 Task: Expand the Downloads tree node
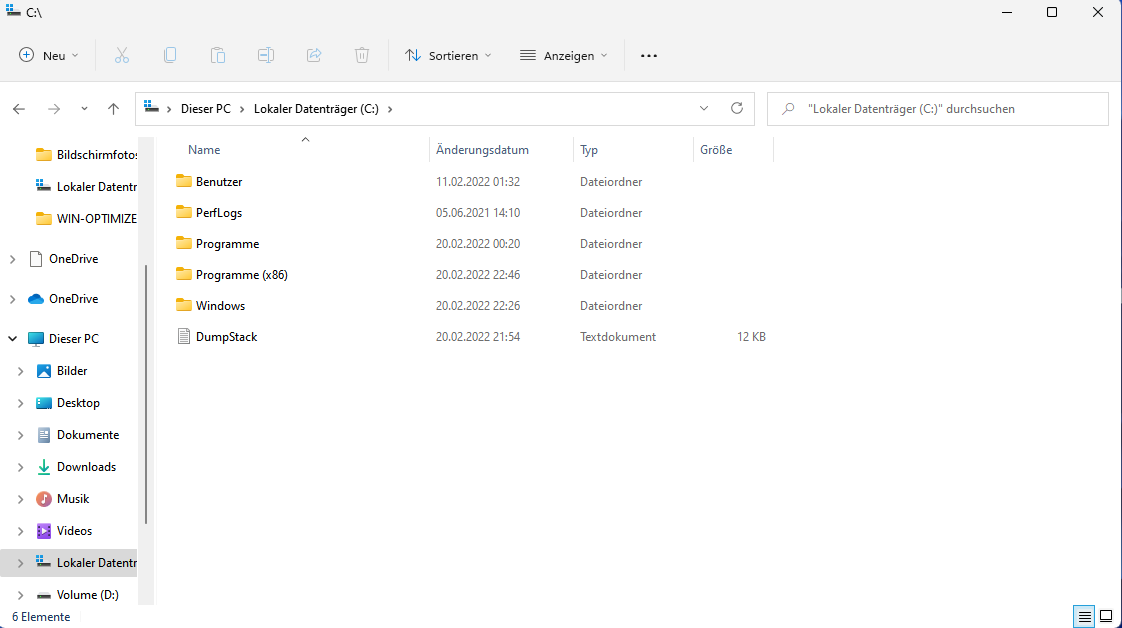tap(20, 467)
